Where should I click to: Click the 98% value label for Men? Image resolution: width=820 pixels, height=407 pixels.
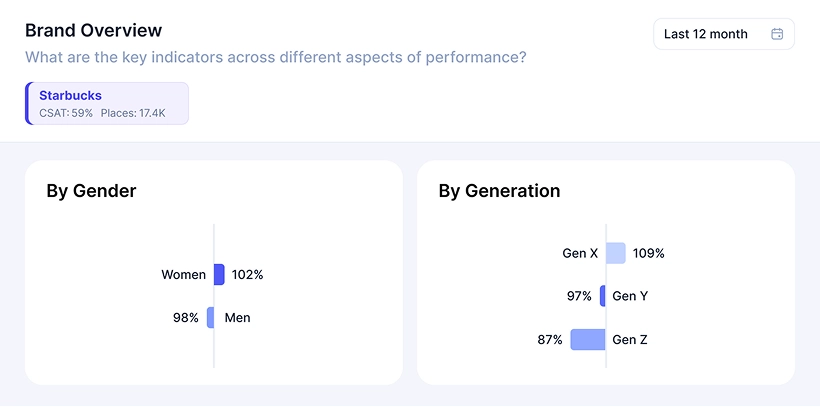pyautogui.click(x=186, y=318)
